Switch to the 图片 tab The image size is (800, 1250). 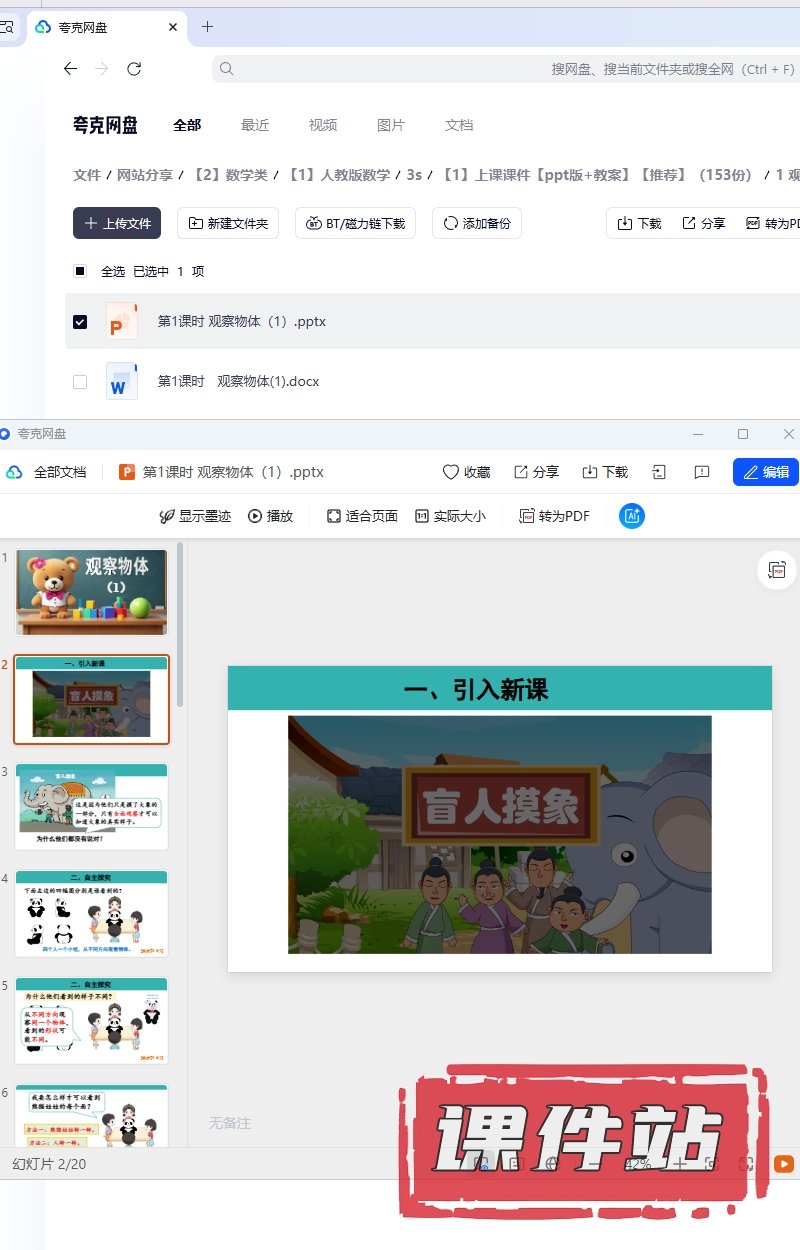click(391, 125)
